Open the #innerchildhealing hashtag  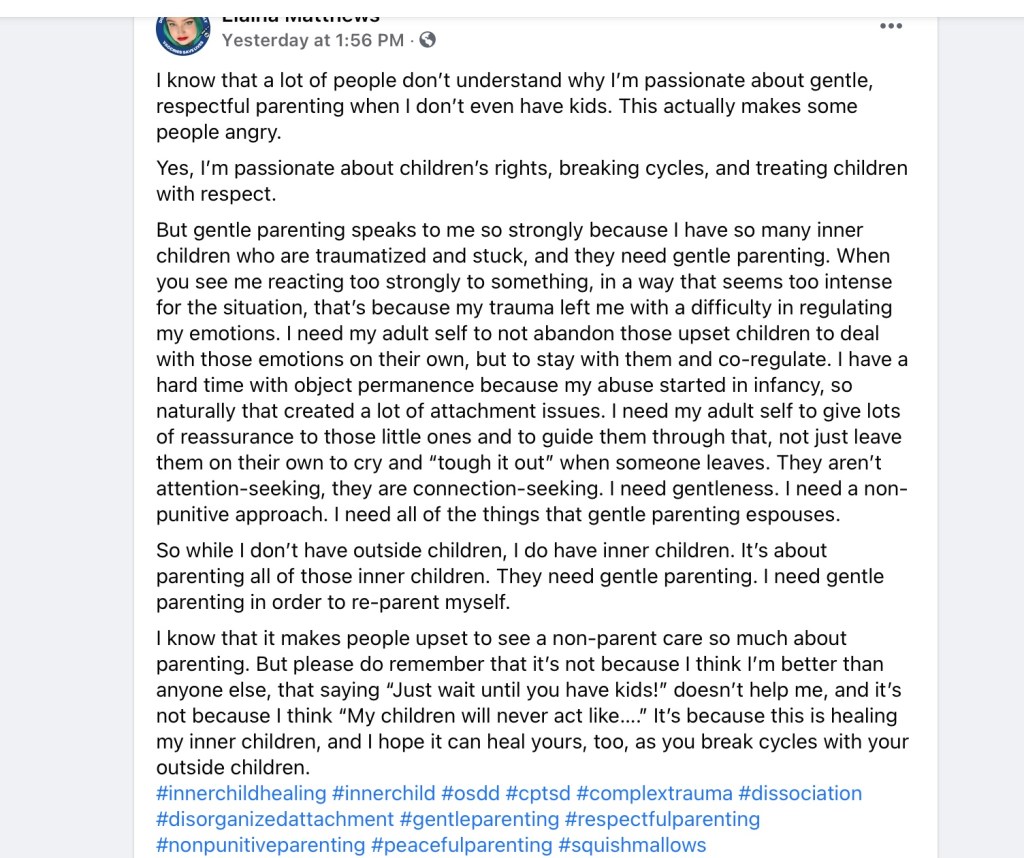241,793
